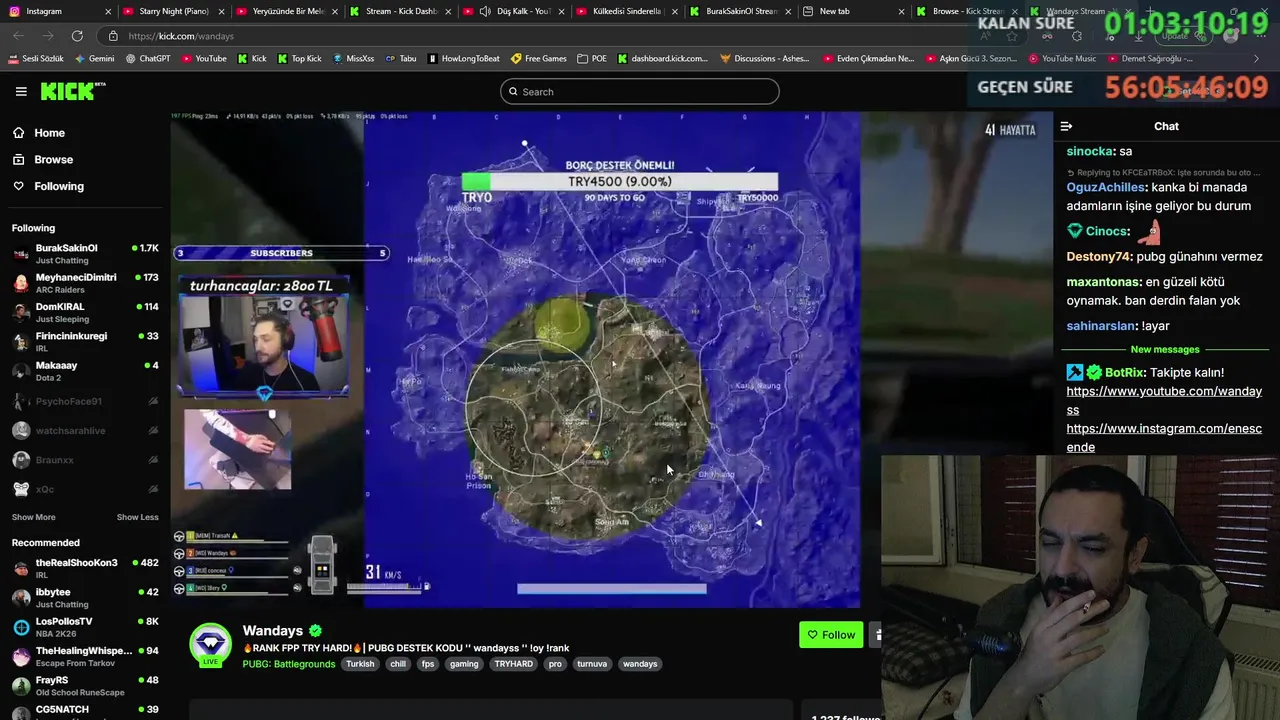This screenshot has width=1280, height=720.
Task: Open Following in the Kick sidebar
Action: coord(59,186)
